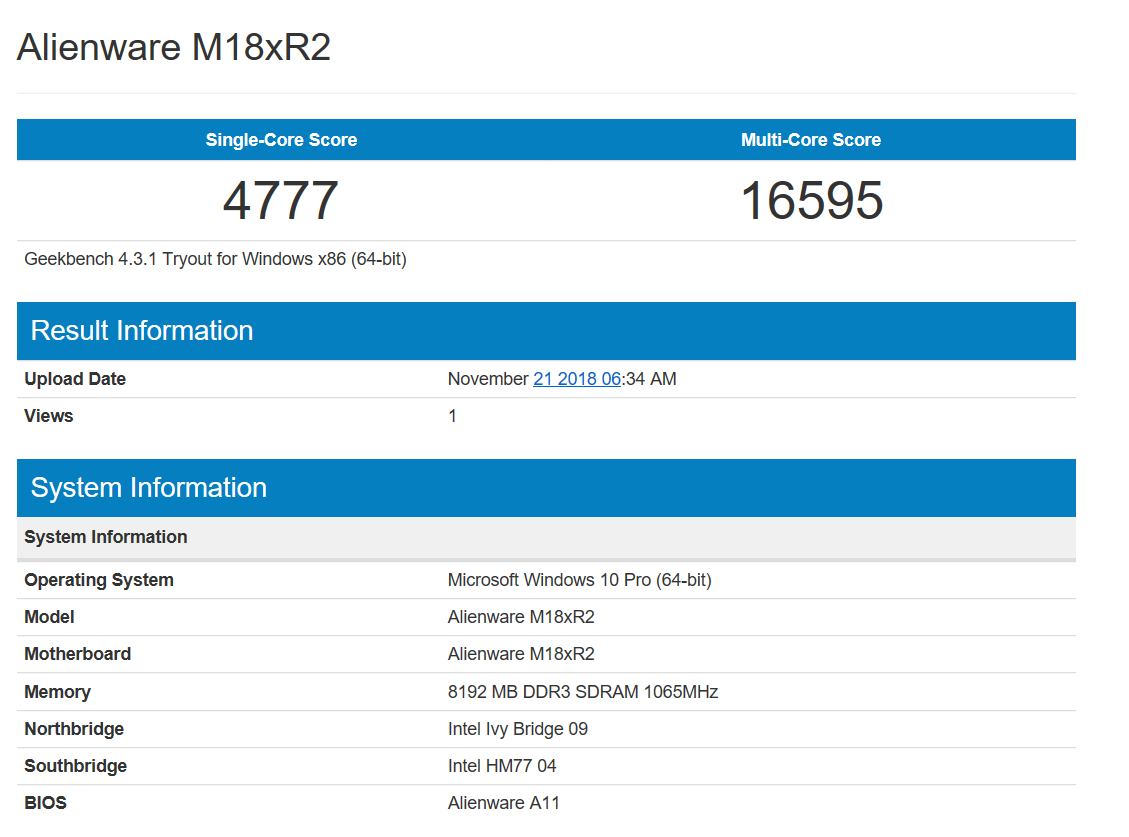Screen dimensions: 1129x837
Task: Click the Views row label
Action: tap(49, 416)
